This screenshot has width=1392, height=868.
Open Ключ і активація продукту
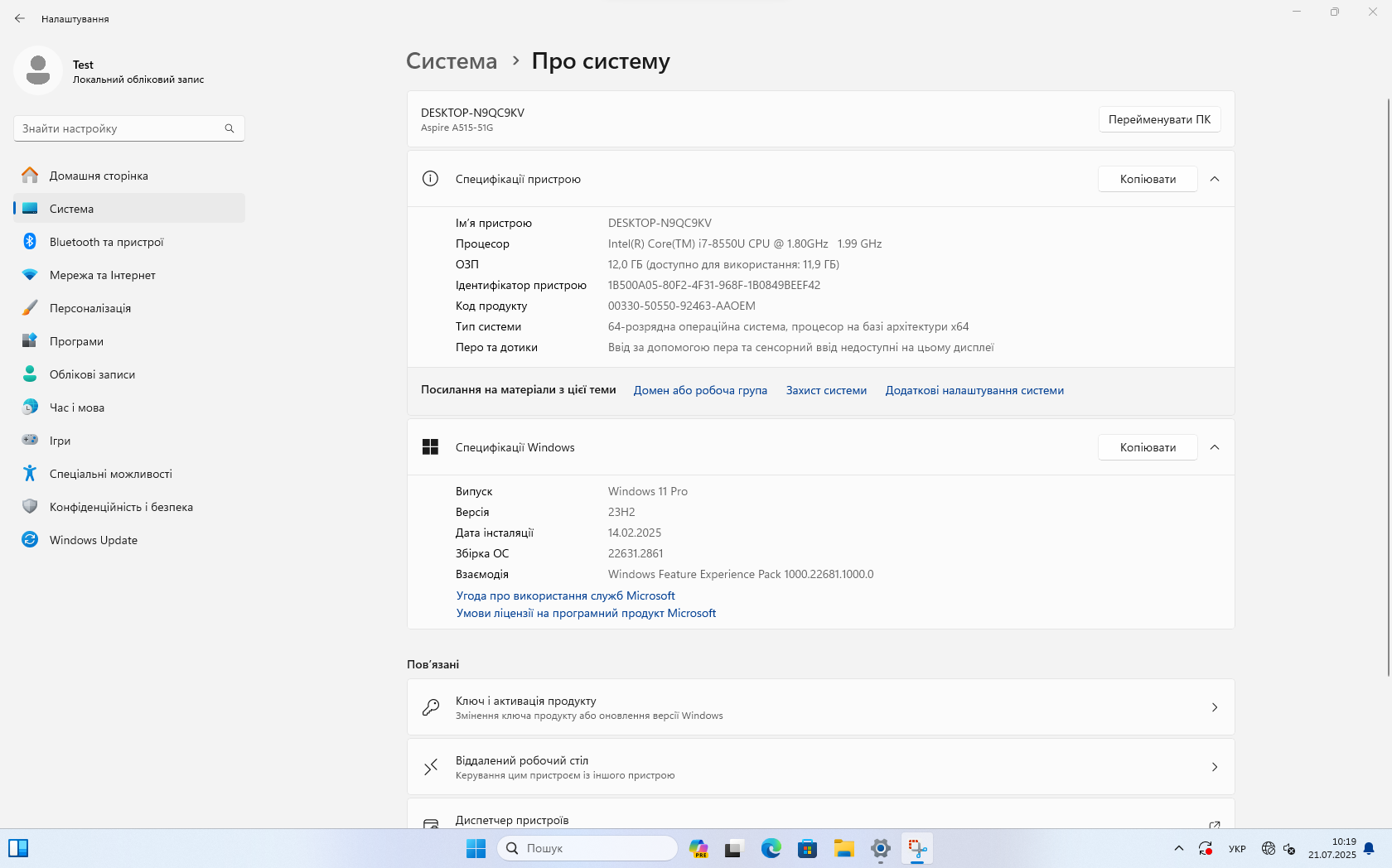[820, 707]
